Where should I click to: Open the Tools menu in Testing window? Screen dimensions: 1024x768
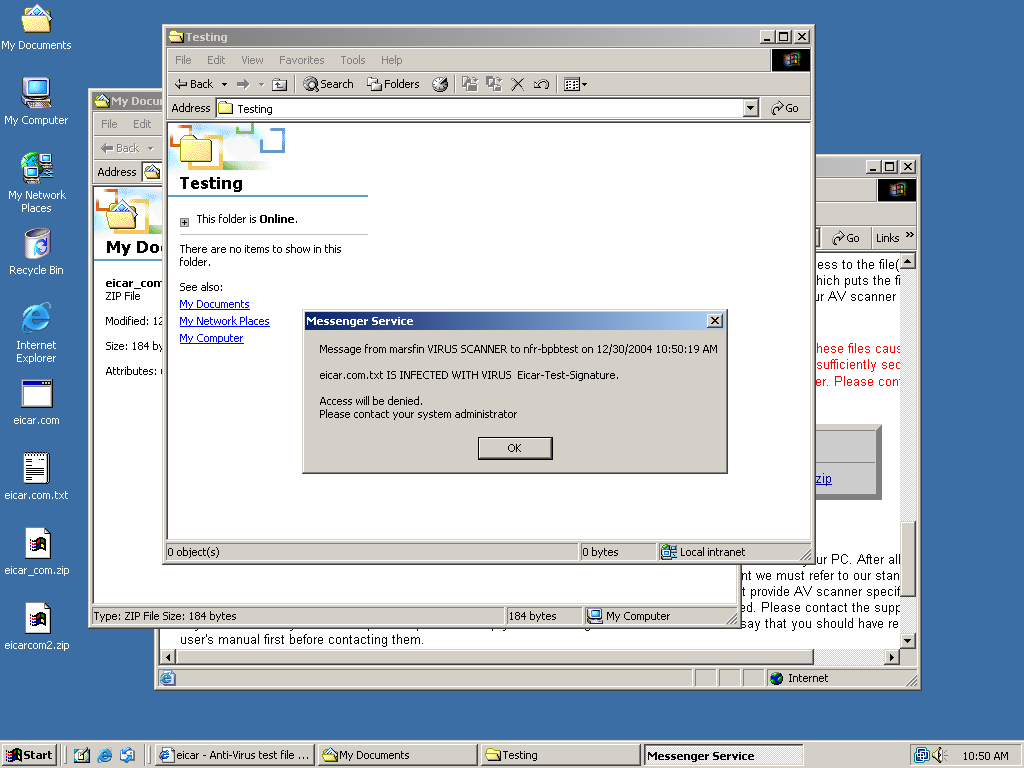click(352, 60)
